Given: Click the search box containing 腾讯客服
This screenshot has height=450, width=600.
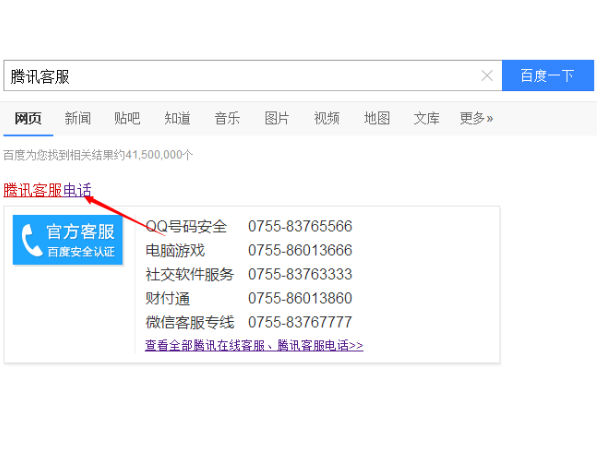Looking at the screenshot, I should pyautogui.click(x=240, y=76).
